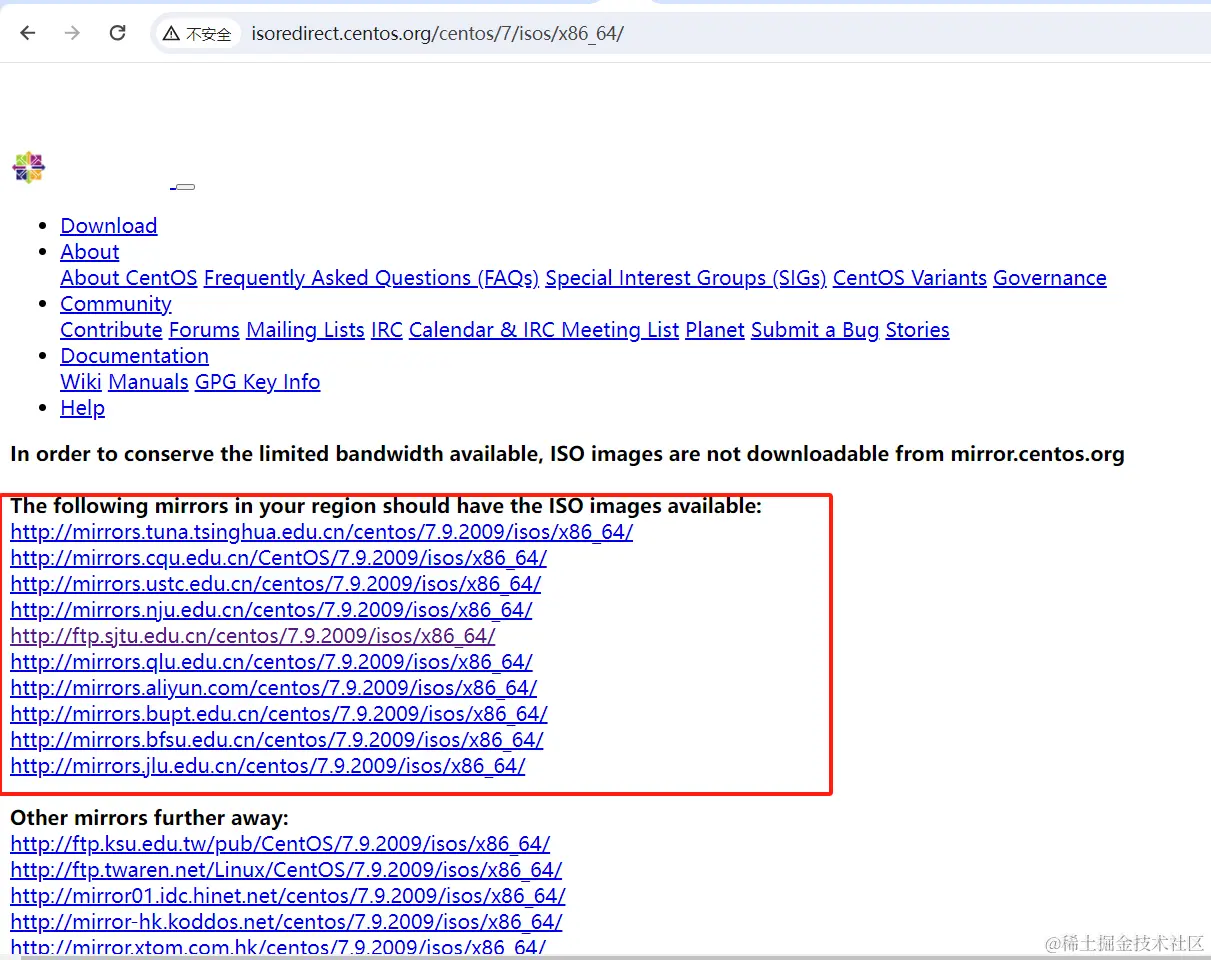Open the mirrors.bupt.edu.cn mirror
The width and height of the screenshot is (1211, 960).
pos(279,714)
